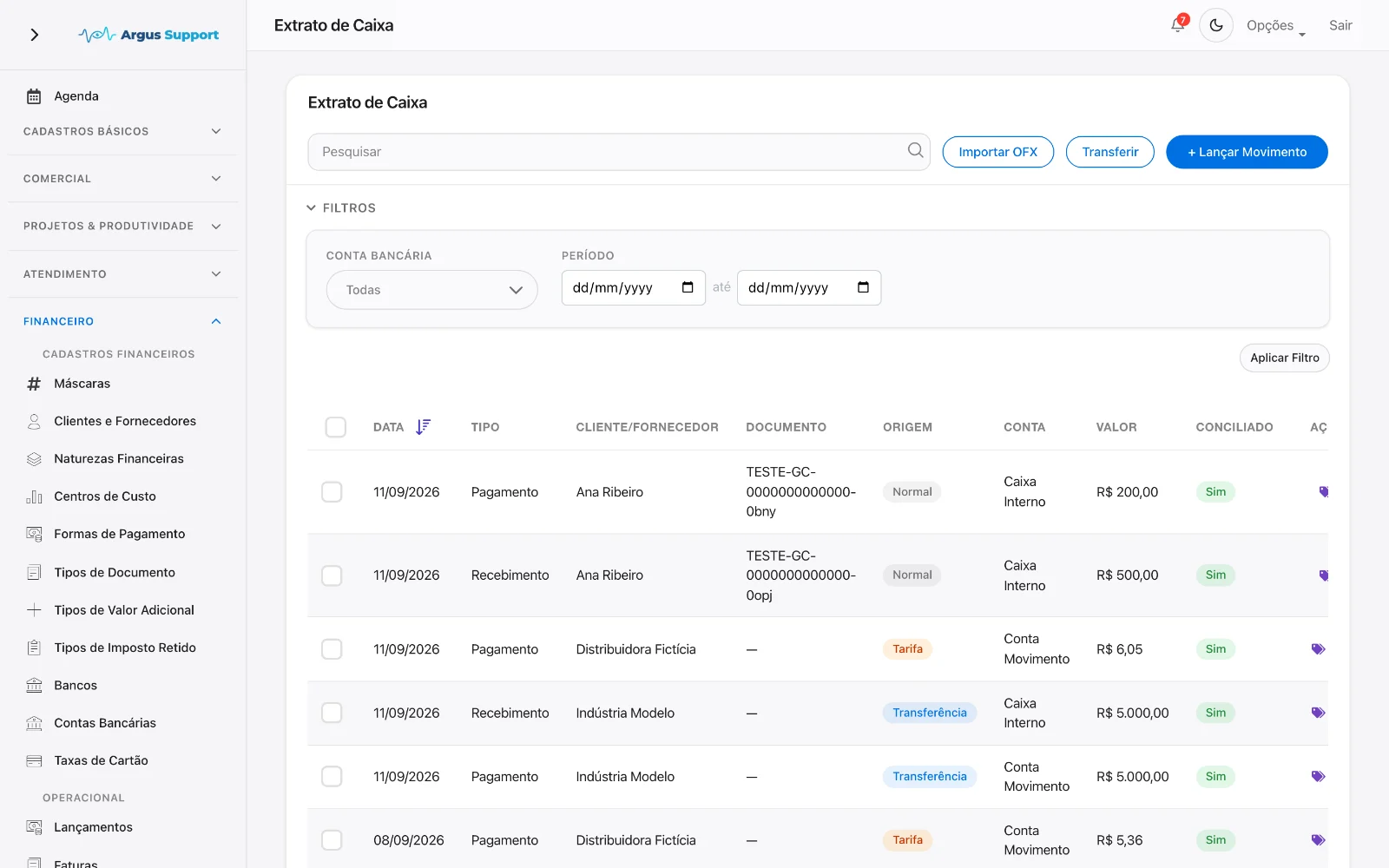Click the search magnifier icon
This screenshot has height=868, width=1389.
(x=915, y=150)
